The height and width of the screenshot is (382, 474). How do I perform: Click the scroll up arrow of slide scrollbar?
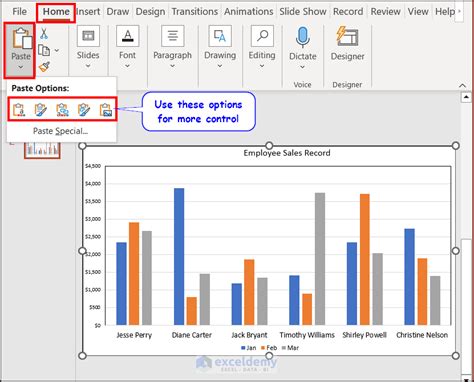(x=466, y=97)
